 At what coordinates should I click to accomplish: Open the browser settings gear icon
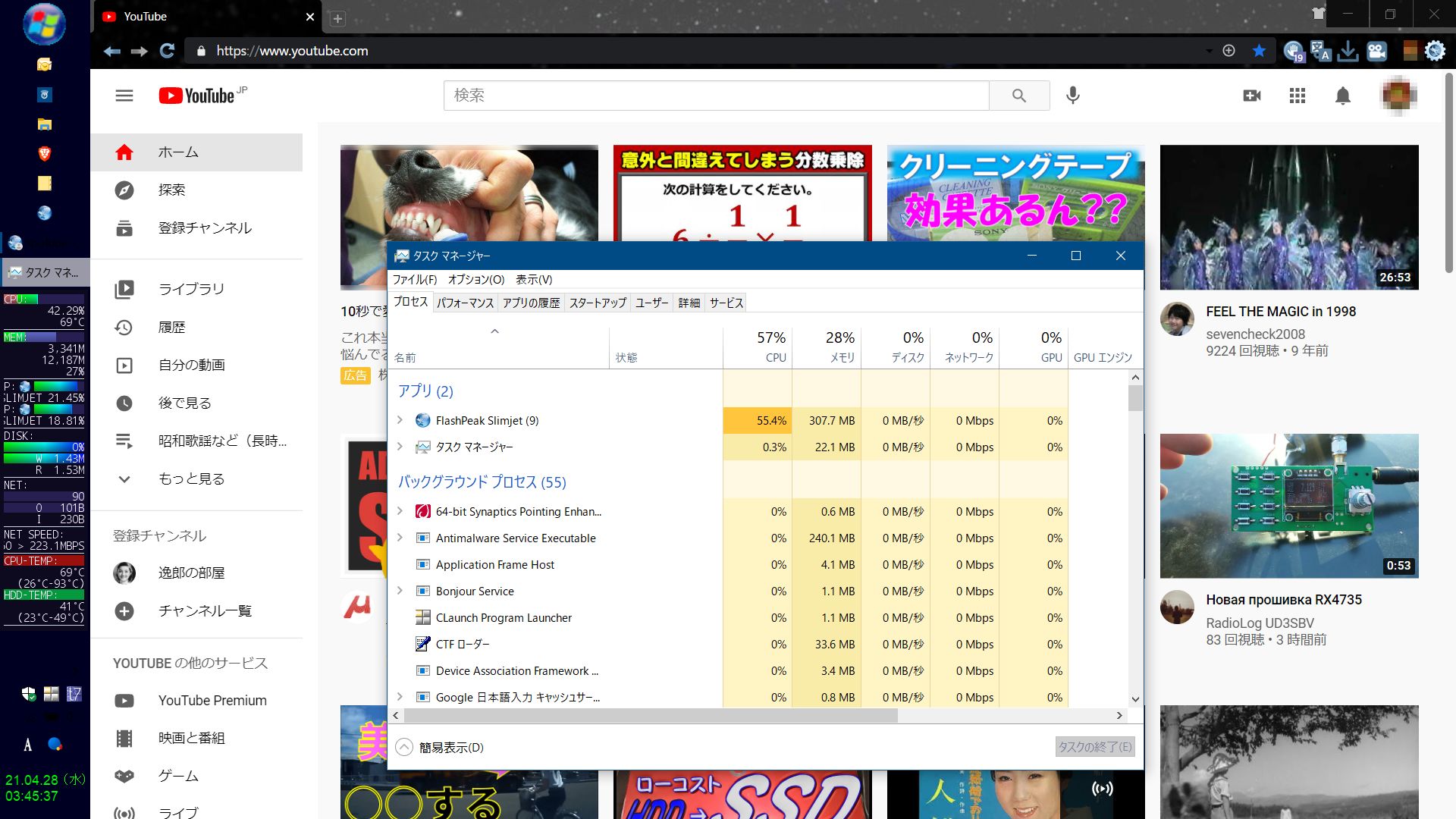[x=1435, y=51]
